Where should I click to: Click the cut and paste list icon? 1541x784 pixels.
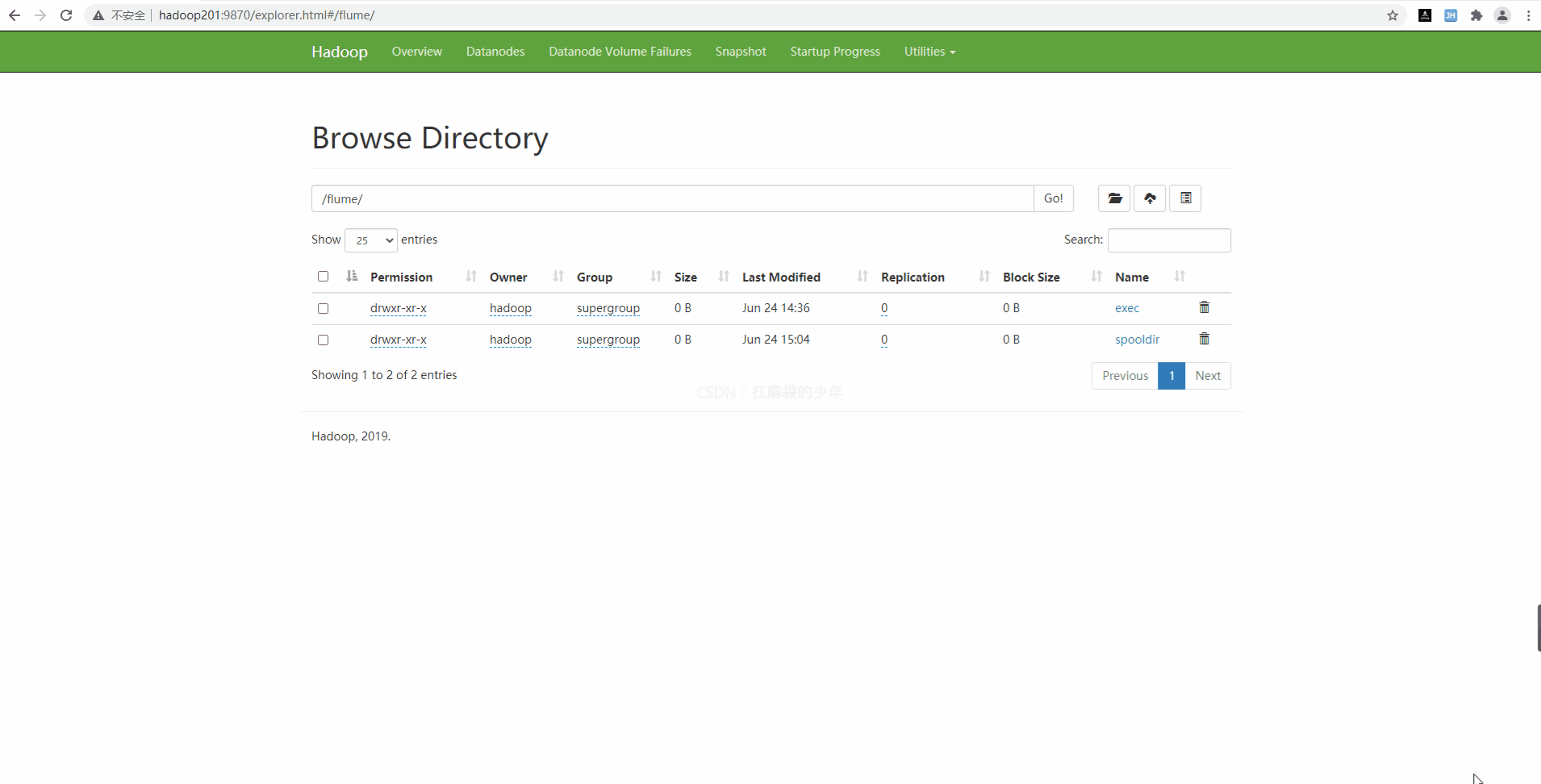tap(1185, 198)
